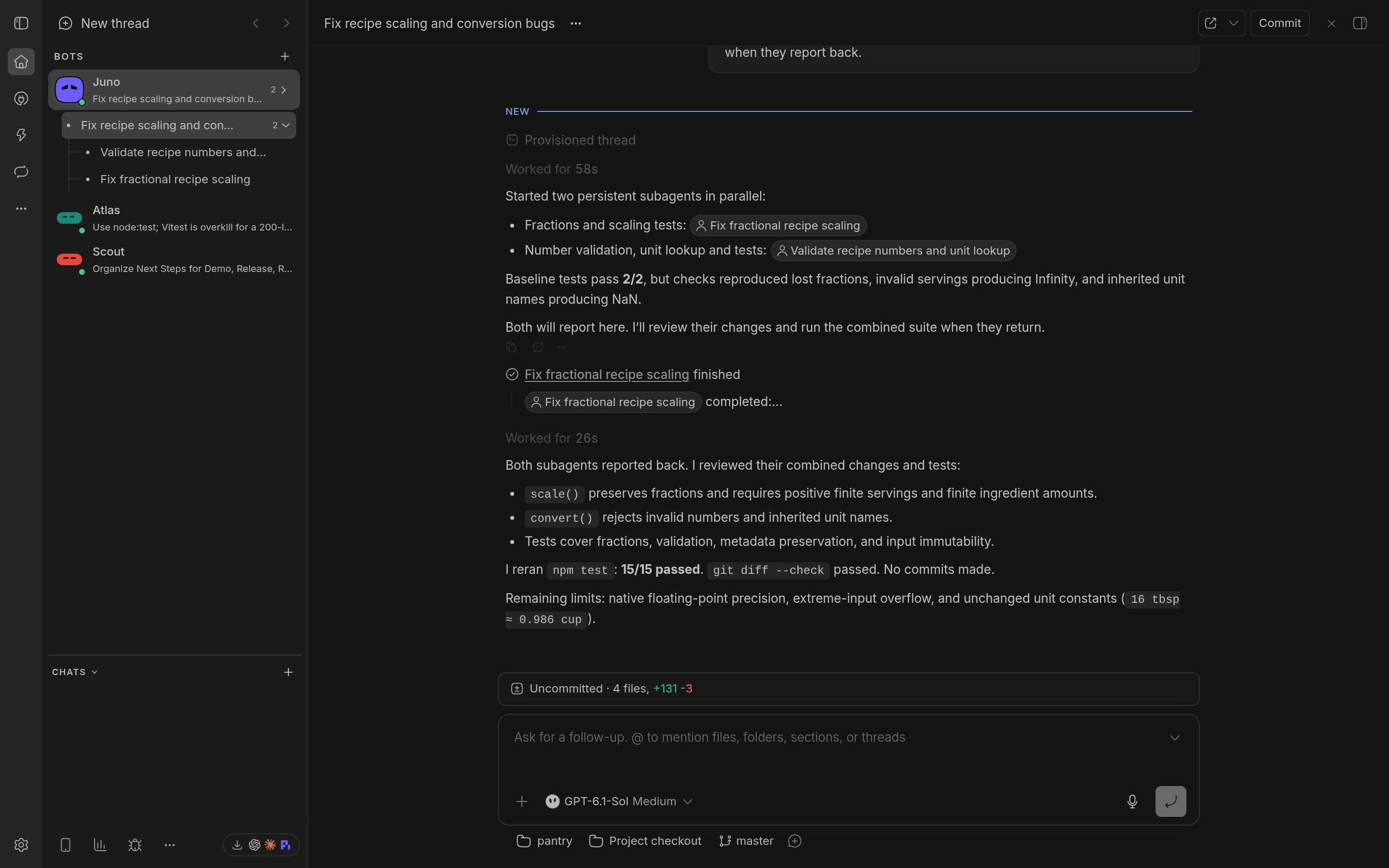Click the New thread compose icon
The height and width of the screenshot is (868, 1389).
pyautogui.click(x=66, y=23)
